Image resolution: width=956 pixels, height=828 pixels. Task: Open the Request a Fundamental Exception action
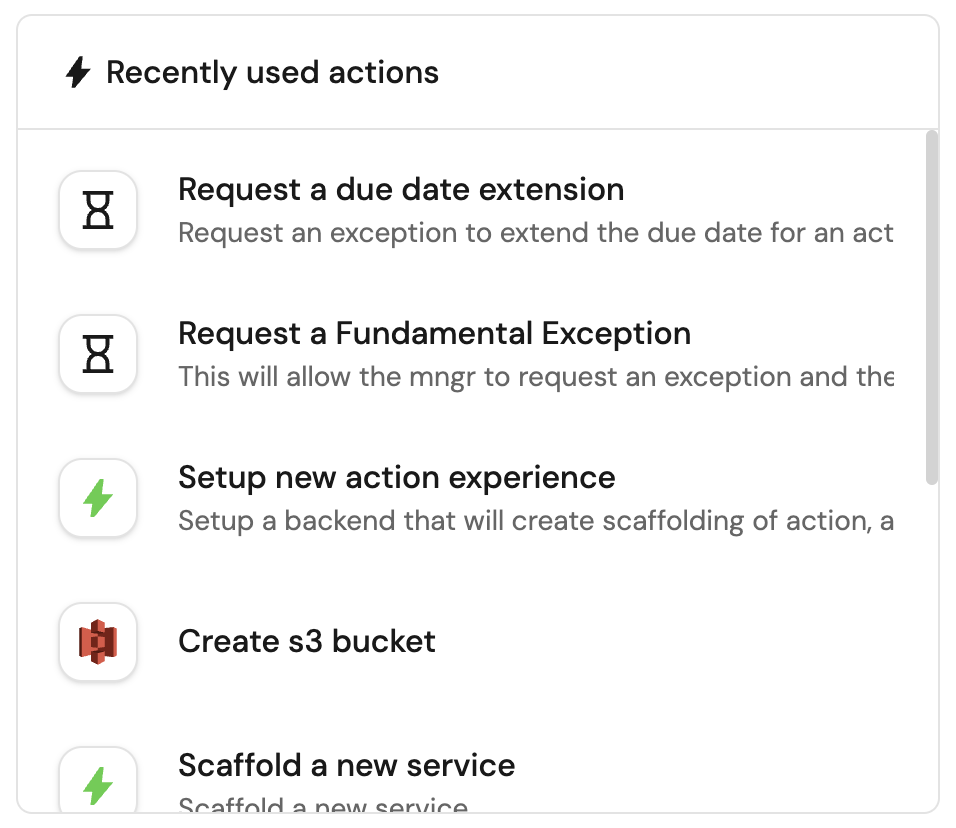click(434, 334)
